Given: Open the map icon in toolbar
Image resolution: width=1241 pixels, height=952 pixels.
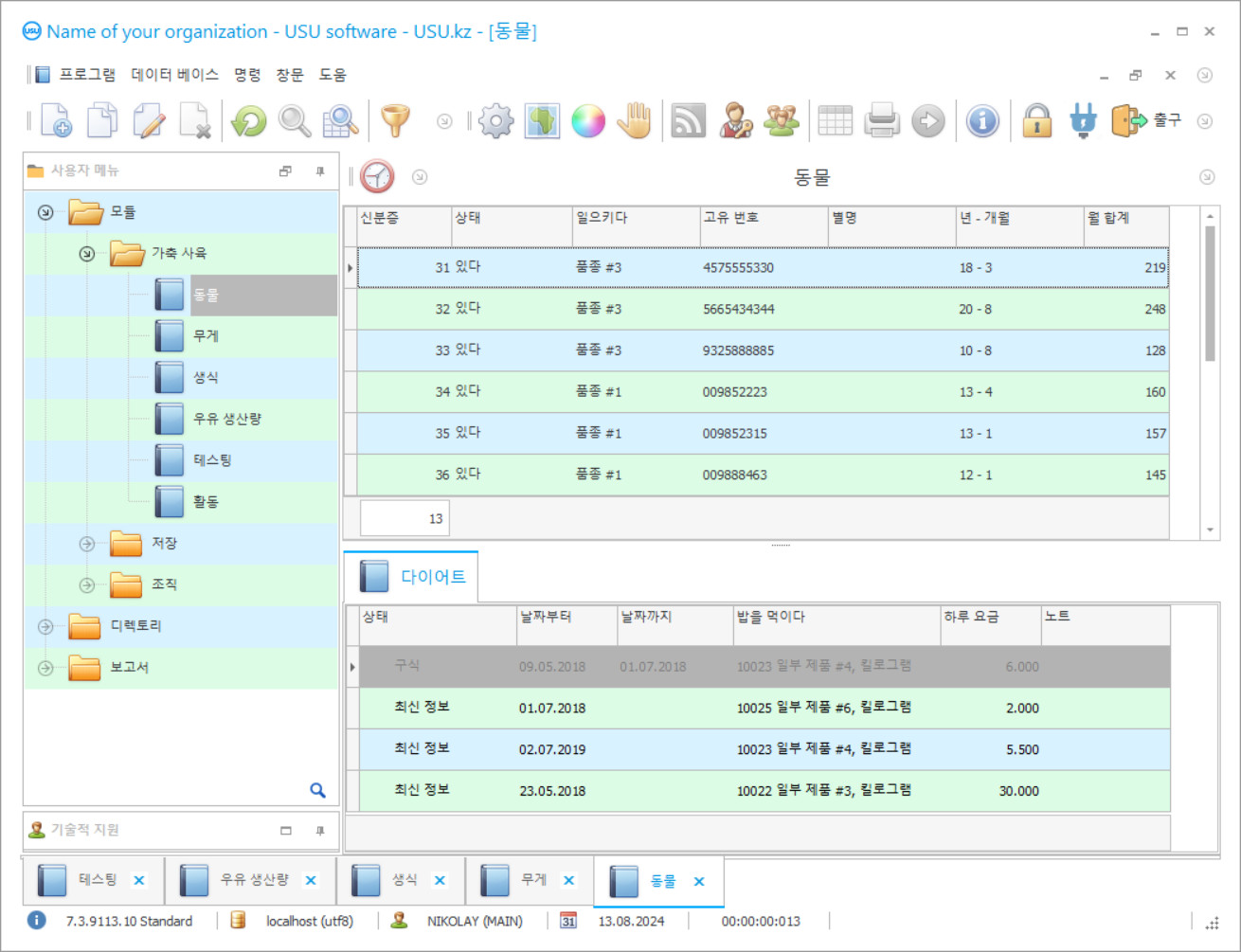Looking at the screenshot, I should (x=542, y=121).
